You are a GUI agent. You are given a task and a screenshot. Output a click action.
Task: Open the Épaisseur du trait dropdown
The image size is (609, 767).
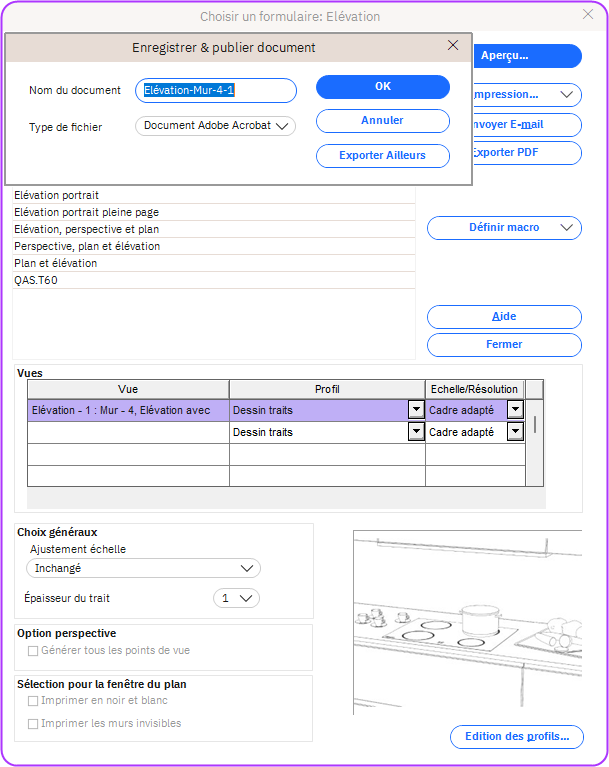(237, 598)
